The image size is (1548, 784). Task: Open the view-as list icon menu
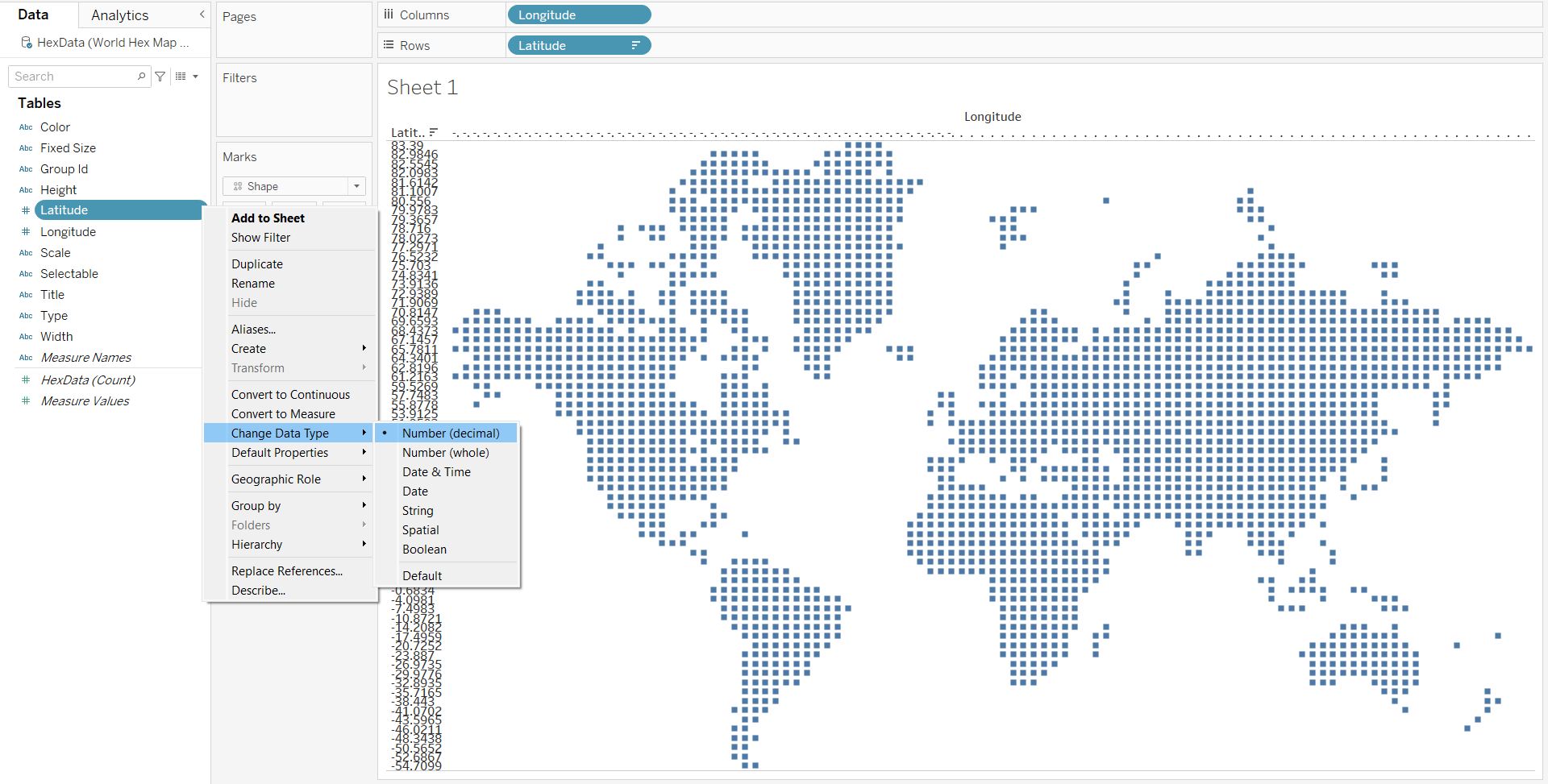click(181, 77)
